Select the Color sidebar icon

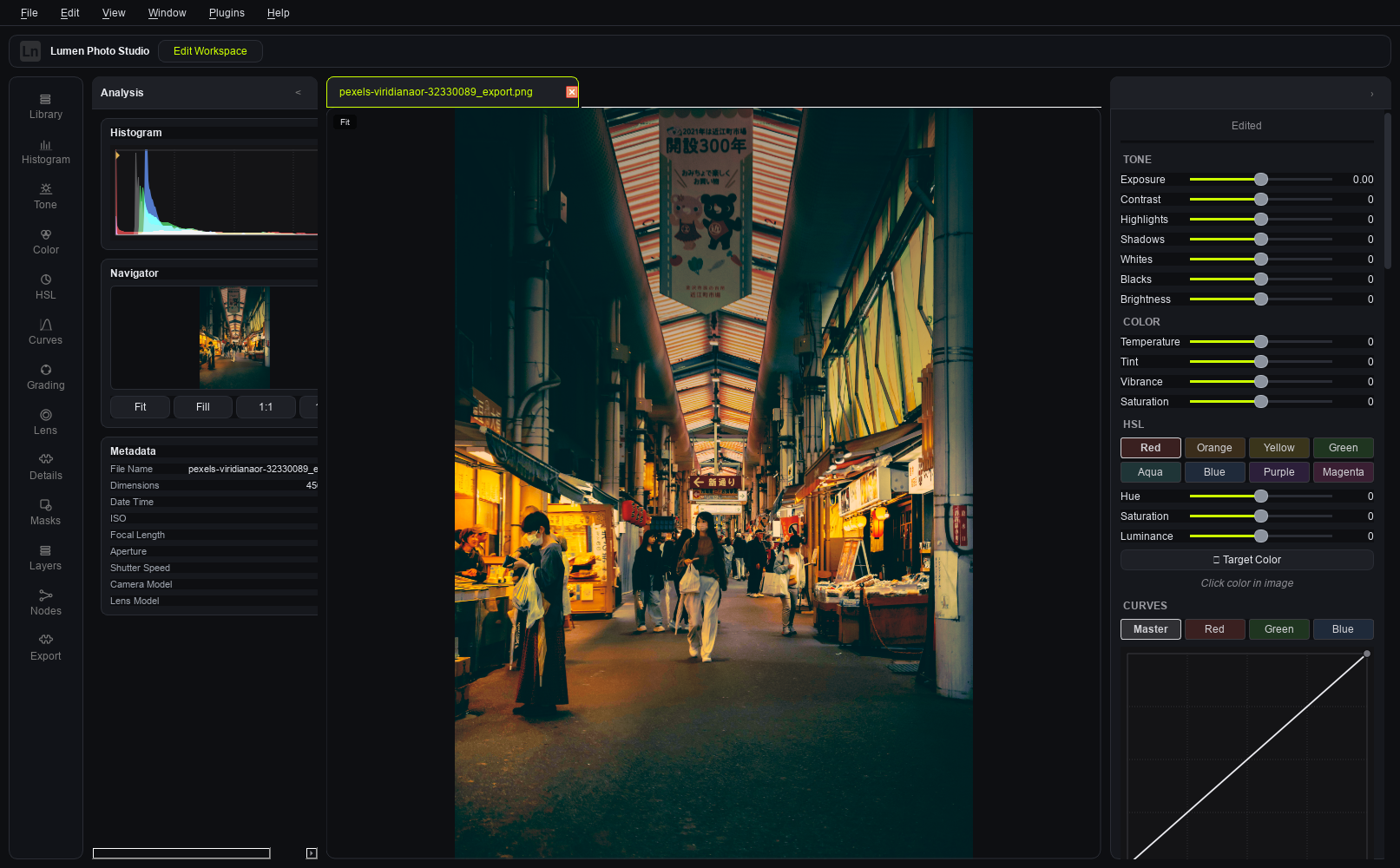[46, 241]
